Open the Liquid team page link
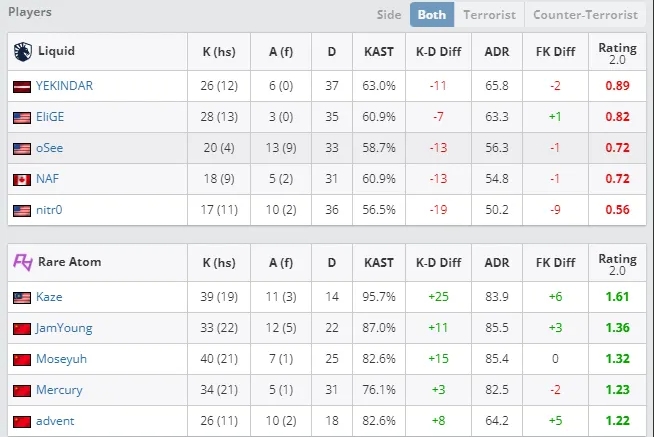654x437 pixels. coord(55,51)
